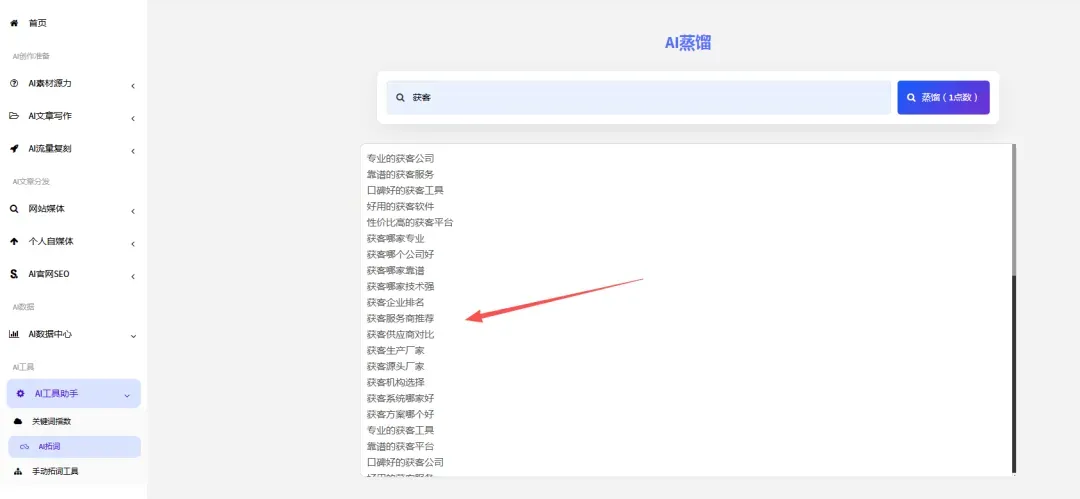
Task: Click the home icon beside 首页
Action: click(x=14, y=23)
